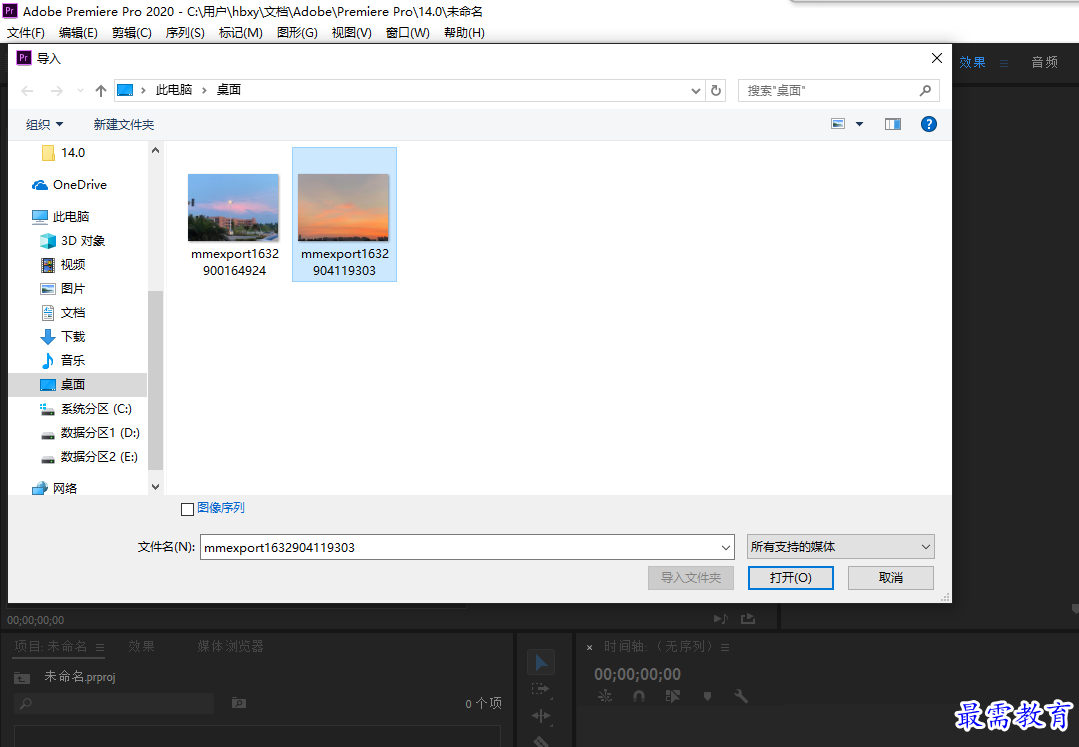The image size is (1079, 747).
Task: Enable the 图像序列 checkbox
Action: click(187, 509)
